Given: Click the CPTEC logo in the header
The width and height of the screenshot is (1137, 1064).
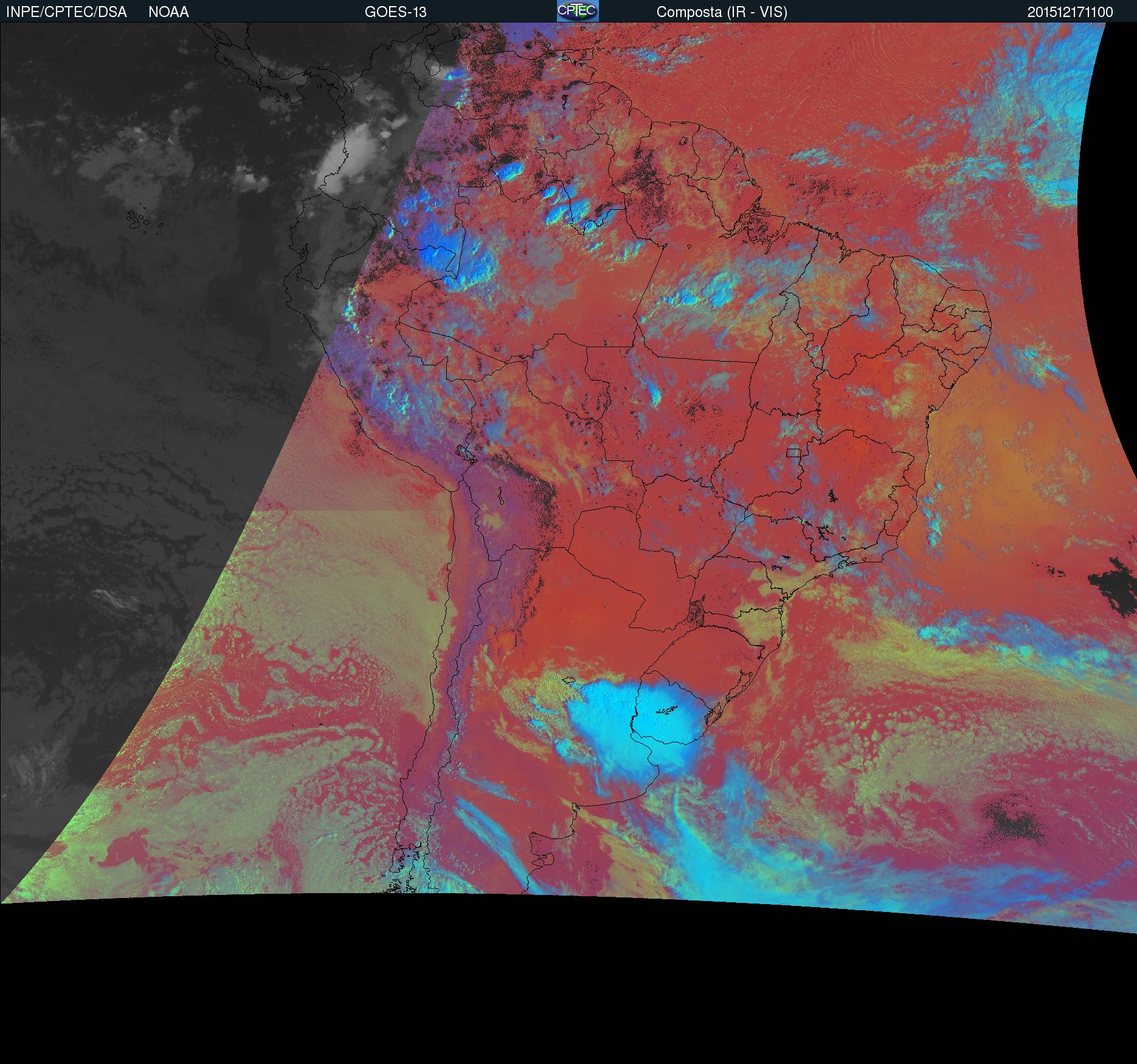Looking at the screenshot, I should (577, 11).
